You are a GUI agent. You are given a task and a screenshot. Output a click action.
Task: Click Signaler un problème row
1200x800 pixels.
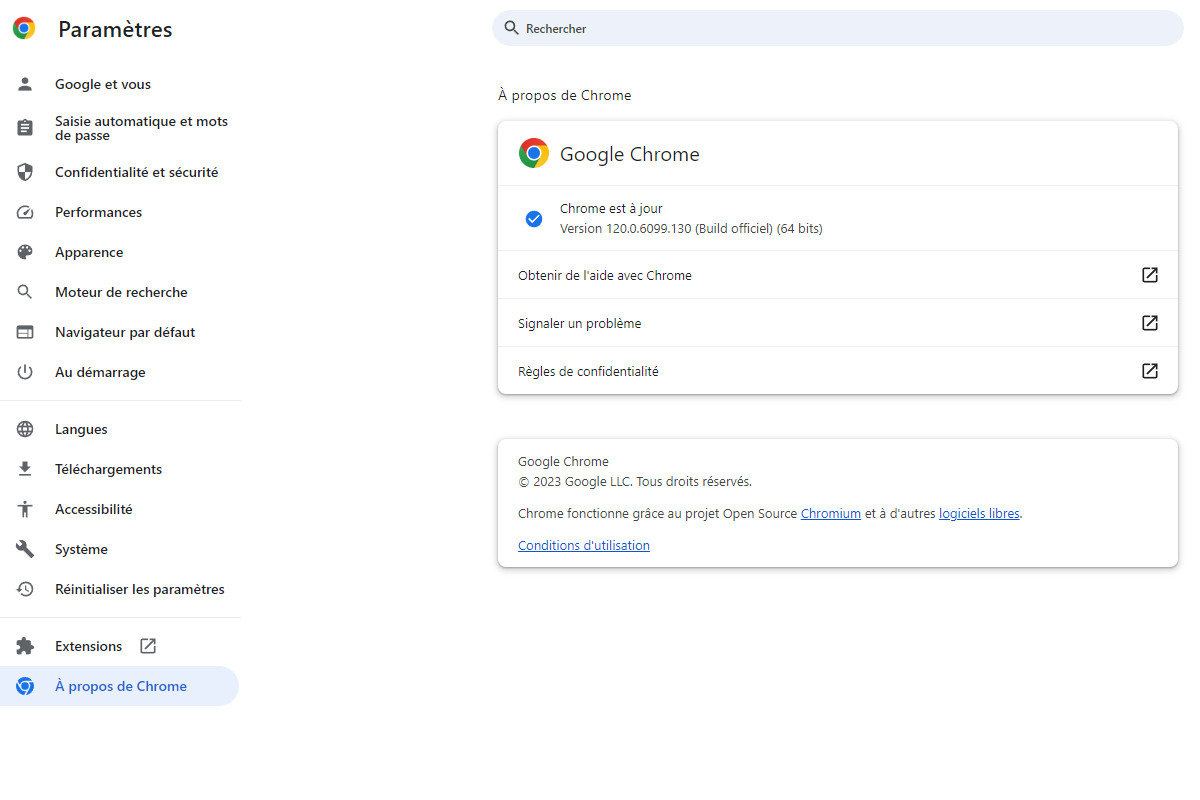pyautogui.click(x=838, y=323)
